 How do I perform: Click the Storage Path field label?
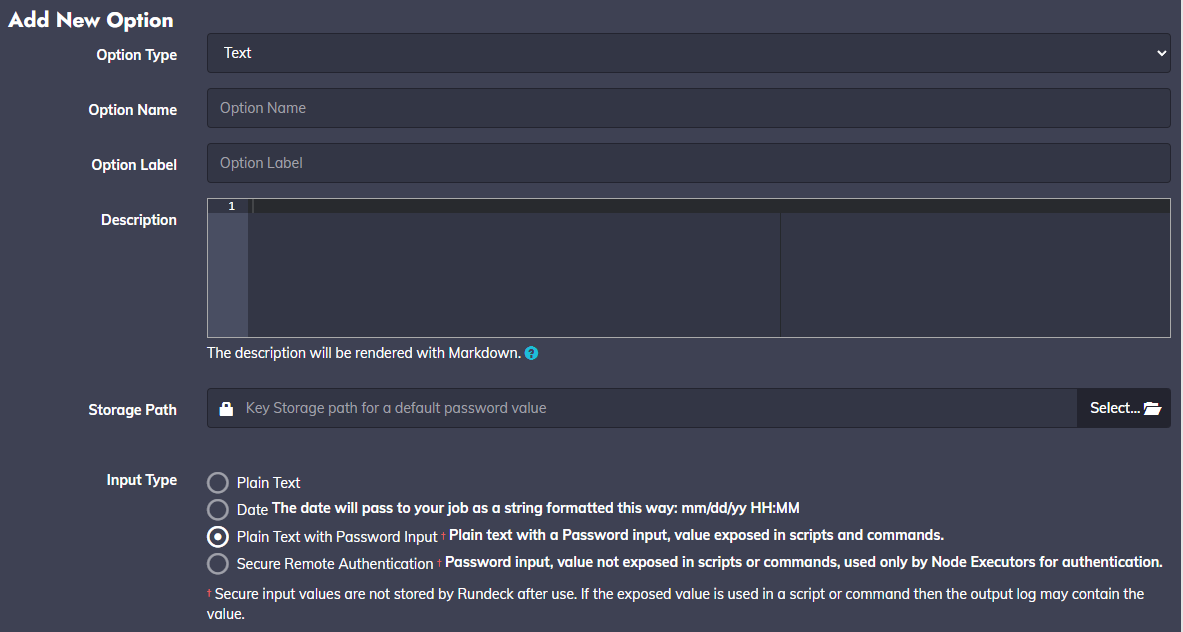(132, 410)
